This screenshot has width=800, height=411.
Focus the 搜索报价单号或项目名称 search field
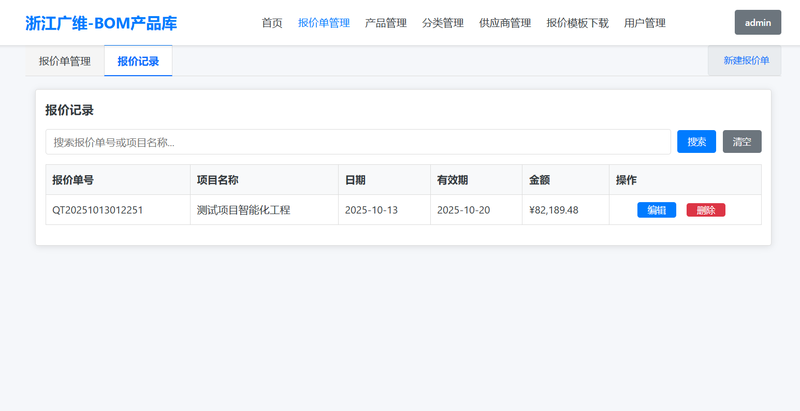pos(357,142)
